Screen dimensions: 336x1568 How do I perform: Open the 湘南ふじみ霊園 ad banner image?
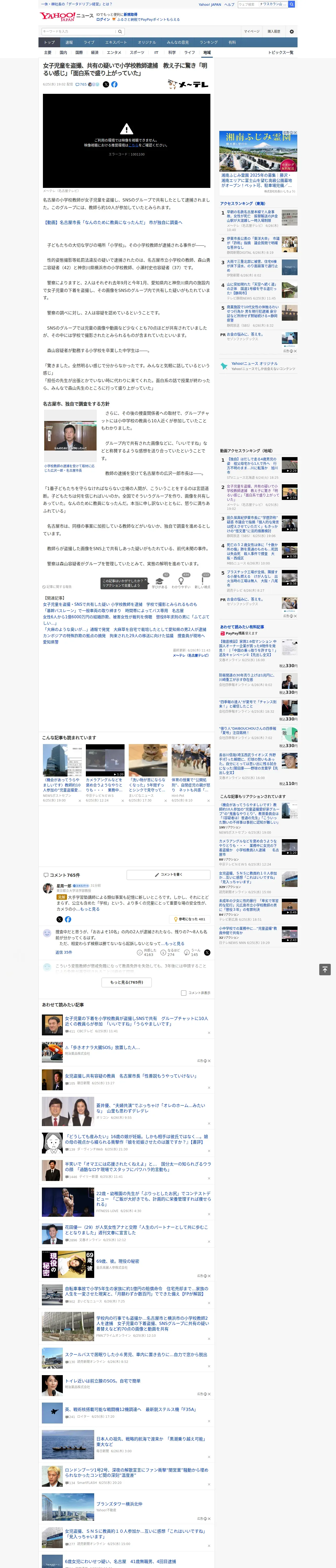point(259,151)
